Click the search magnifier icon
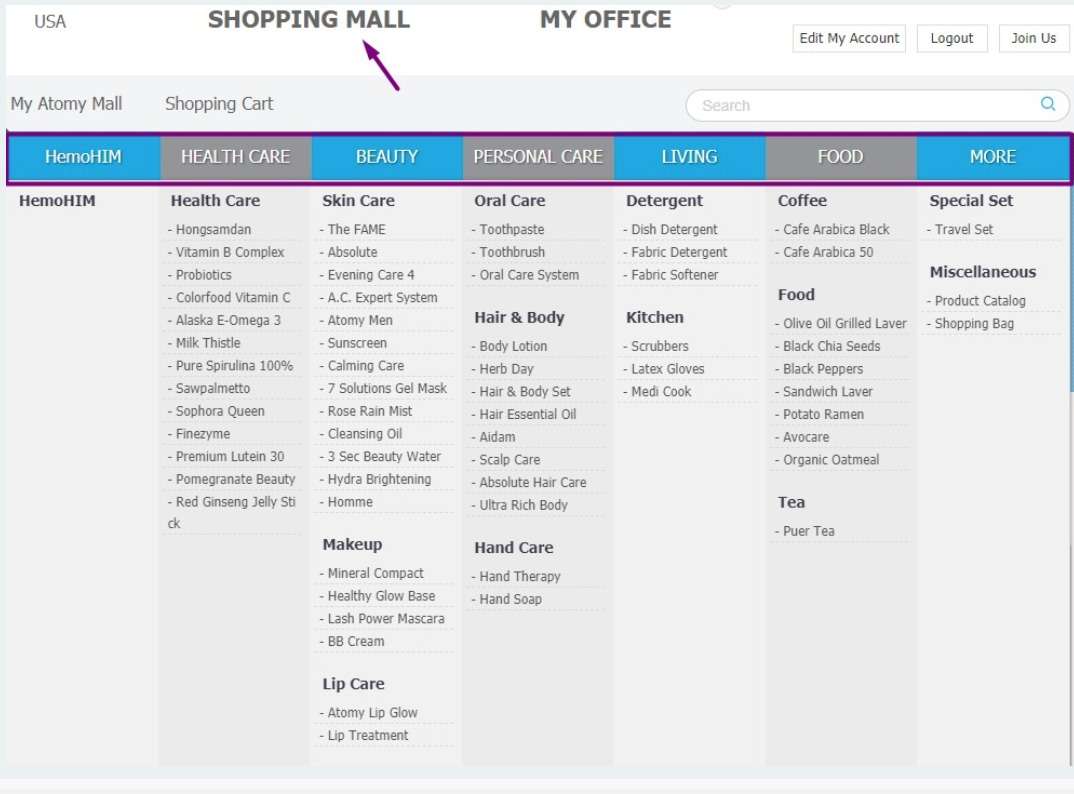The height and width of the screenshot is (794, 1074). point(1047,103)
